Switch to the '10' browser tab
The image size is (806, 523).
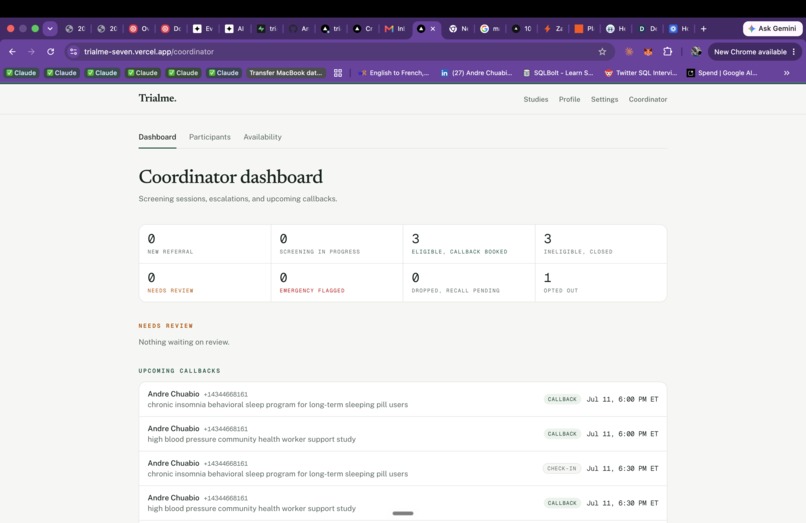click(x=522, y=29)
